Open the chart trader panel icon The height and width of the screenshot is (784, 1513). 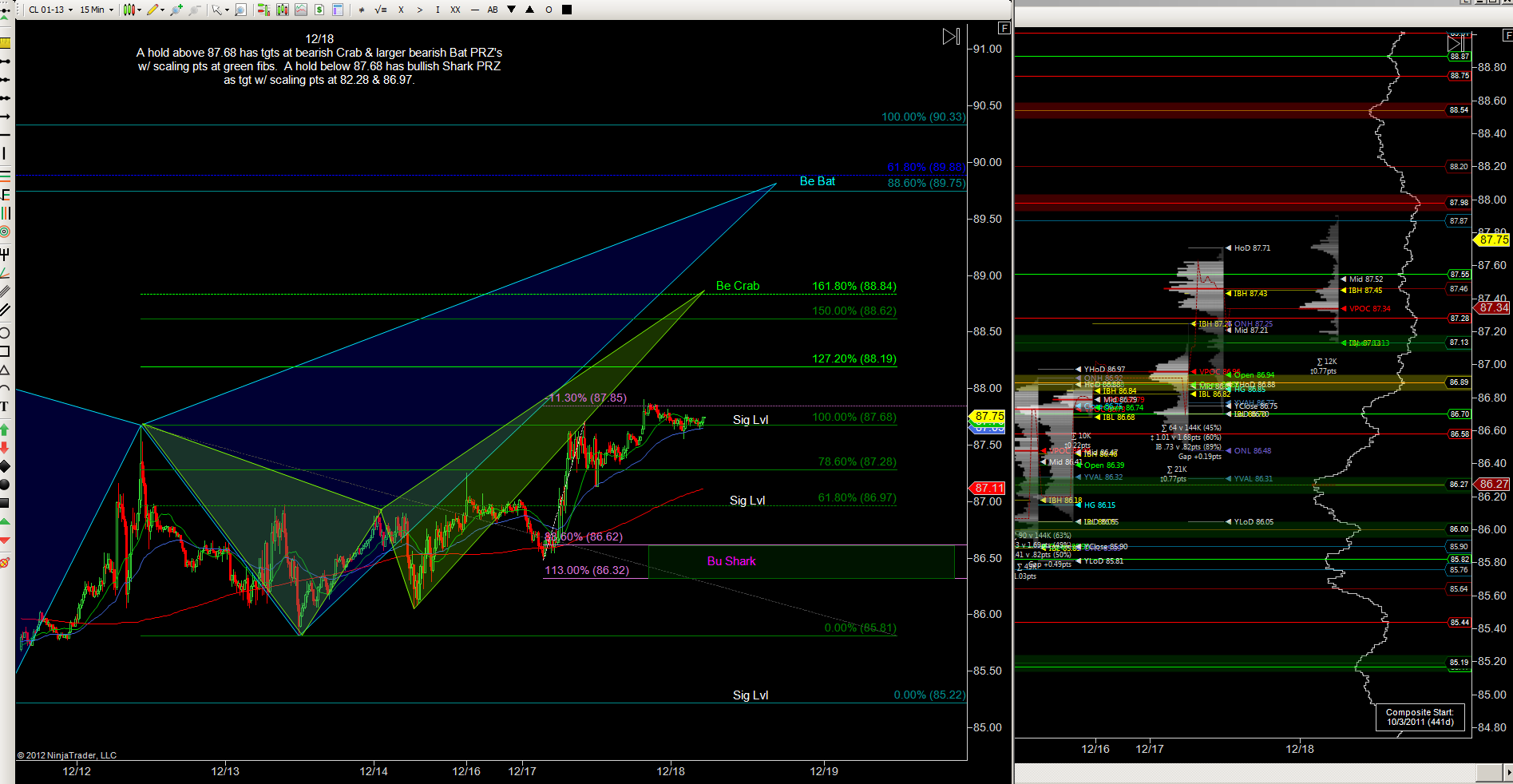[262, 10]
